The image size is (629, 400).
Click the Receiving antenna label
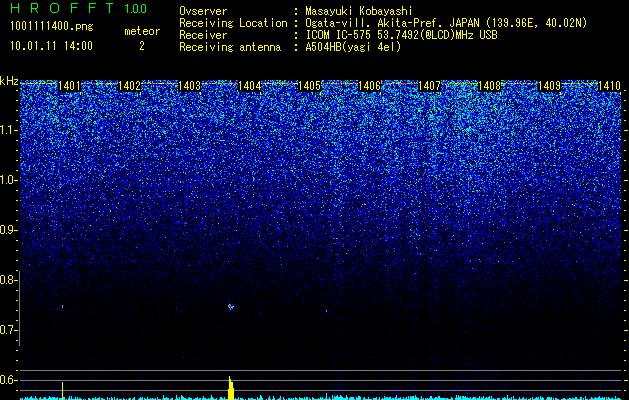click(x=230, y=47)
